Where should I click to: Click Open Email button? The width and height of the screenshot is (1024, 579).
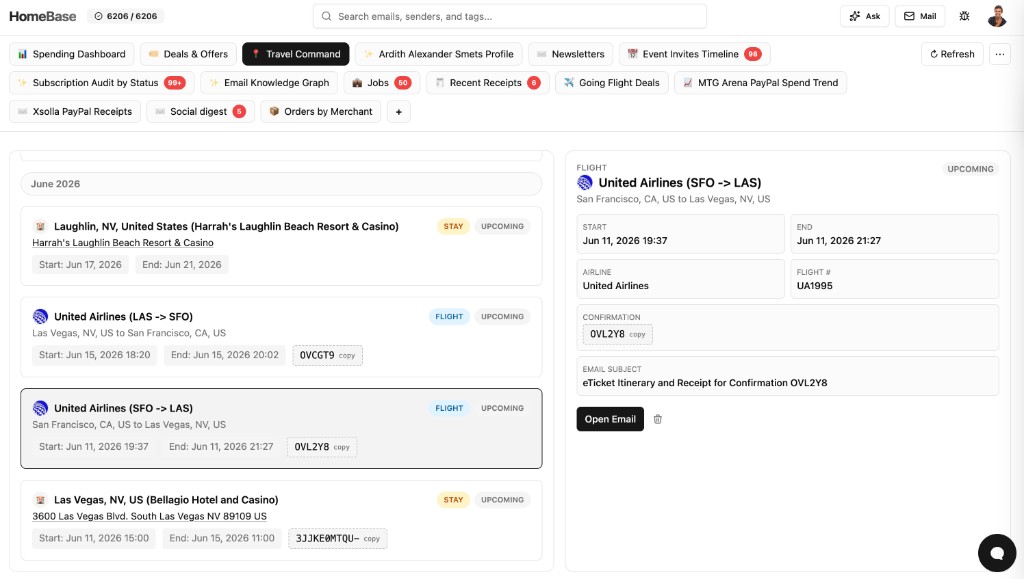coord(610,419)
